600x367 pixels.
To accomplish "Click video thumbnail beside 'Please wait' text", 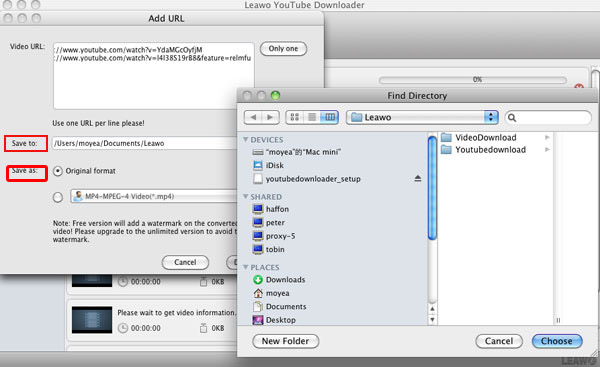I will click(92, 320).
